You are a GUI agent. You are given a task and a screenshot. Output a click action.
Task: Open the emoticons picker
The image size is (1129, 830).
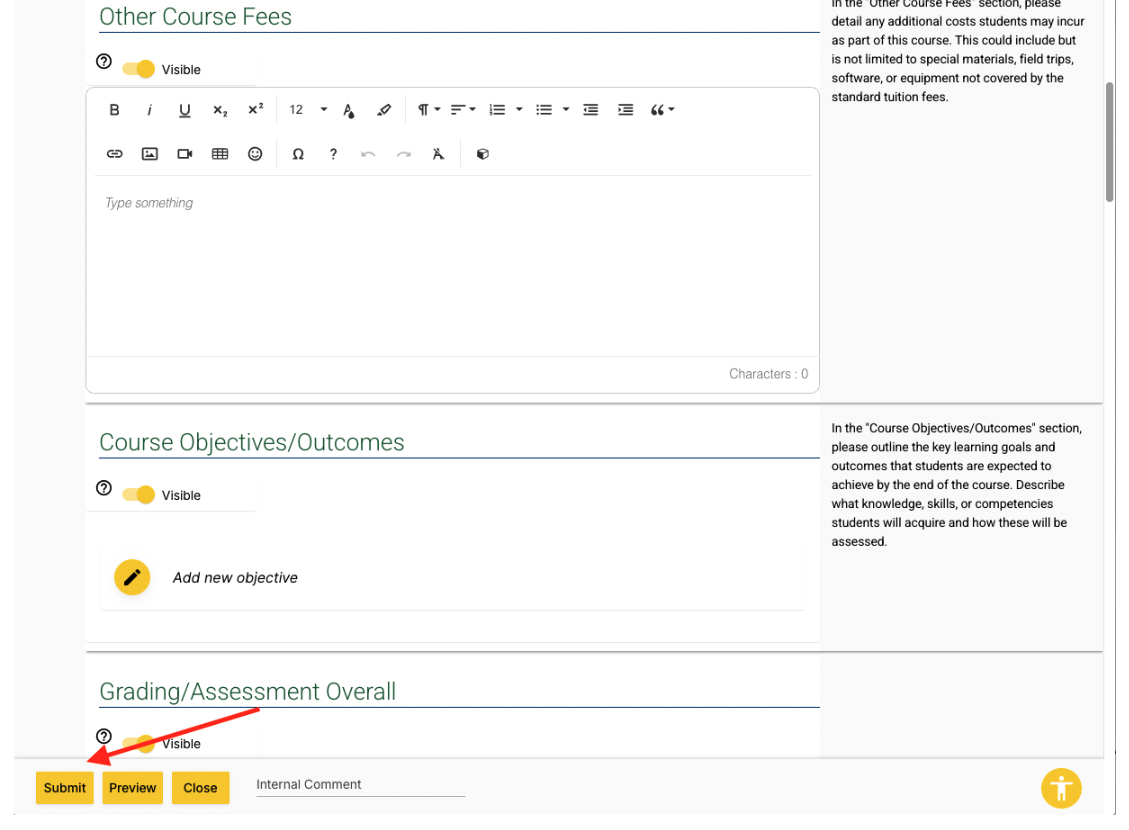[255, 154]
